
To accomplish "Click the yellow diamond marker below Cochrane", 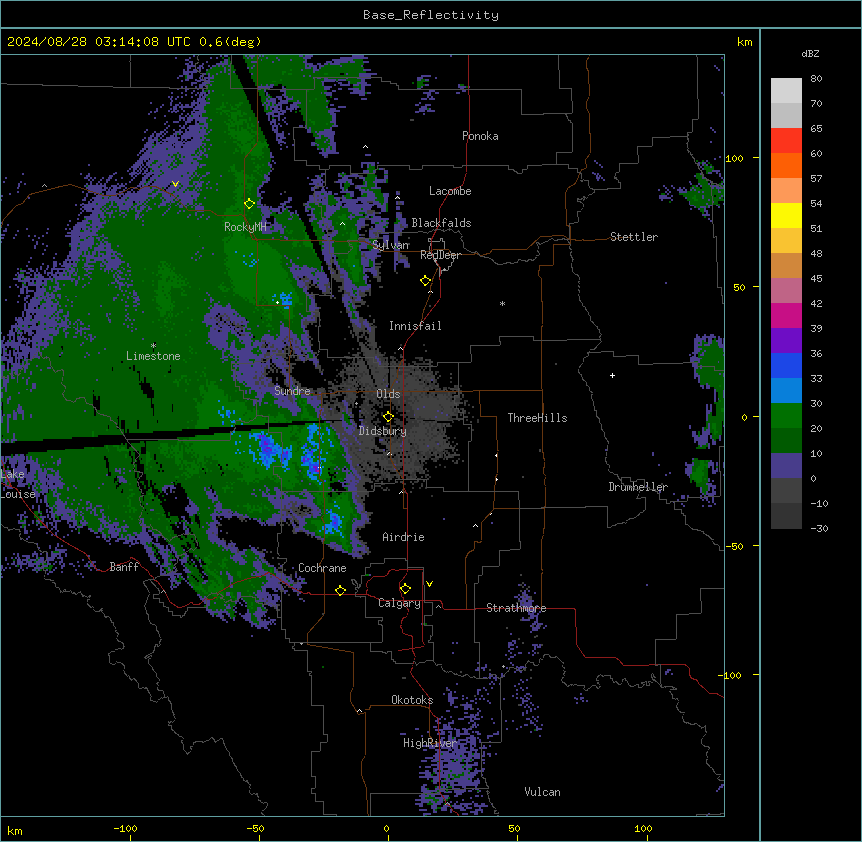I will tap(340, 590).
